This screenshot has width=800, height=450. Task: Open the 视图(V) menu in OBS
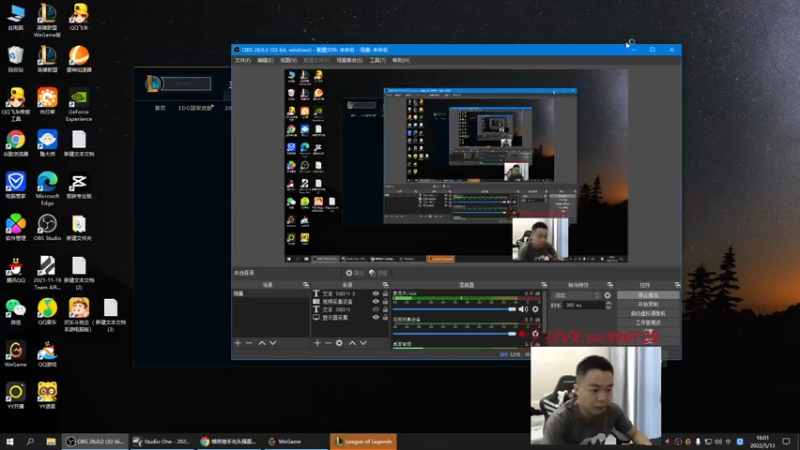288,60
